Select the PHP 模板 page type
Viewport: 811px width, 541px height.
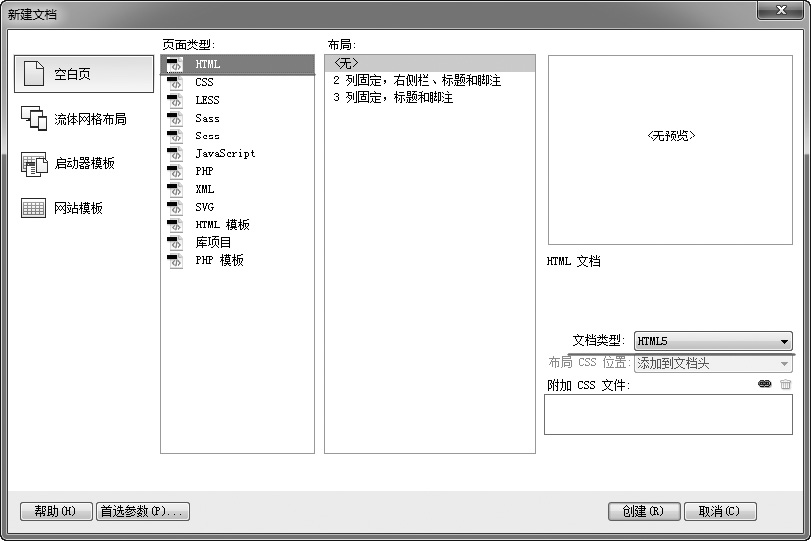pos(237,260)
